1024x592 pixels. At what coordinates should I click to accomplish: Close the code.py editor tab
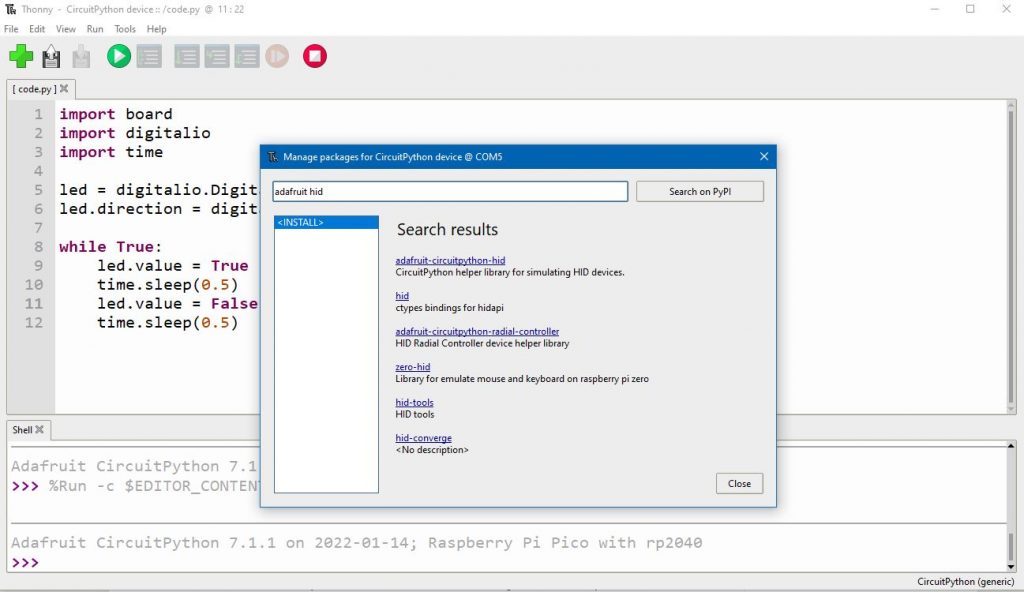[64, 89]
